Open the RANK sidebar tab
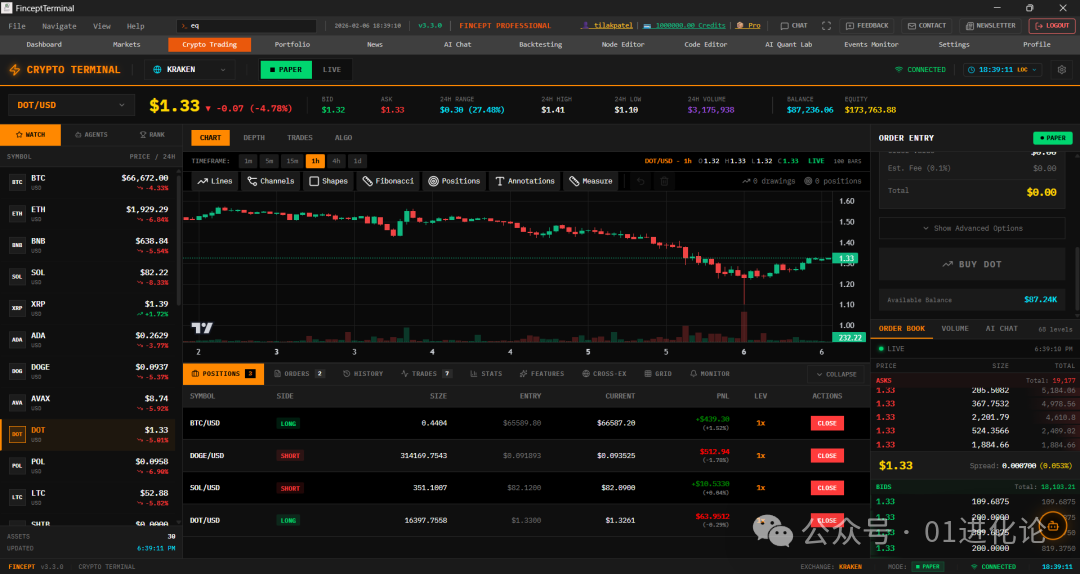The height and width of the screenshot is (574, 1080). coord(152,135)
